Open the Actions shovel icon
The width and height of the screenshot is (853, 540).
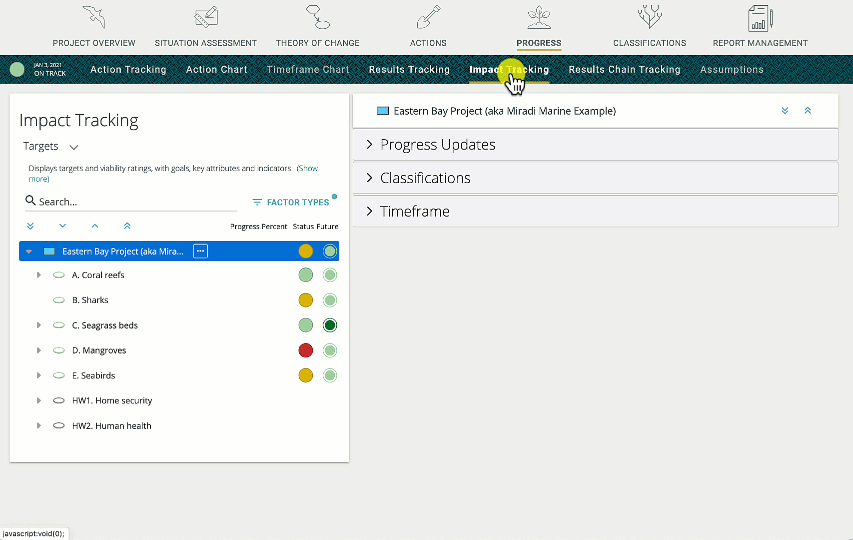pyautogui.click(x=428, y=18)
